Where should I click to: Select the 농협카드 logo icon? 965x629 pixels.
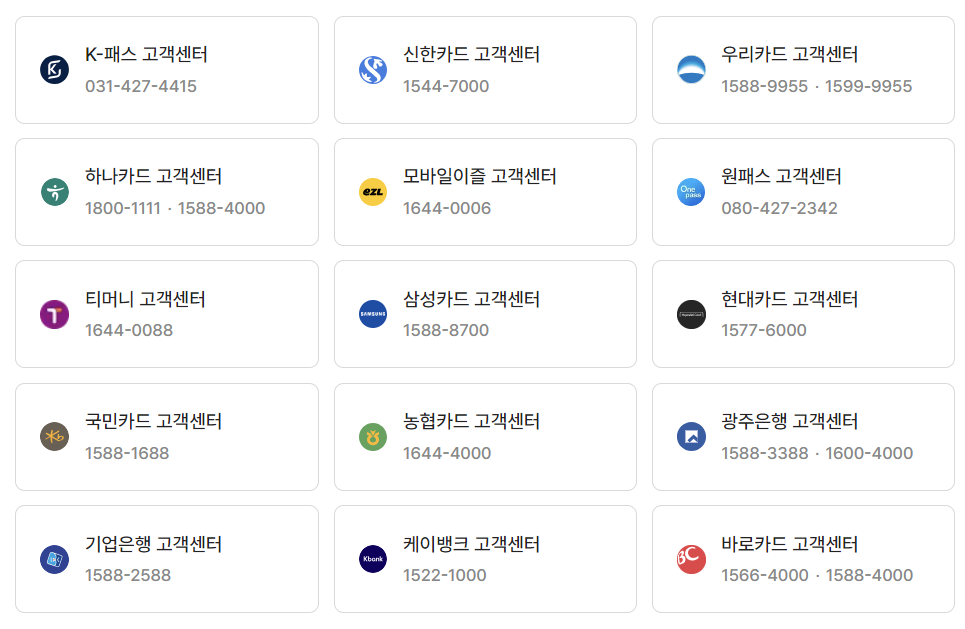(x=372, y=436)
